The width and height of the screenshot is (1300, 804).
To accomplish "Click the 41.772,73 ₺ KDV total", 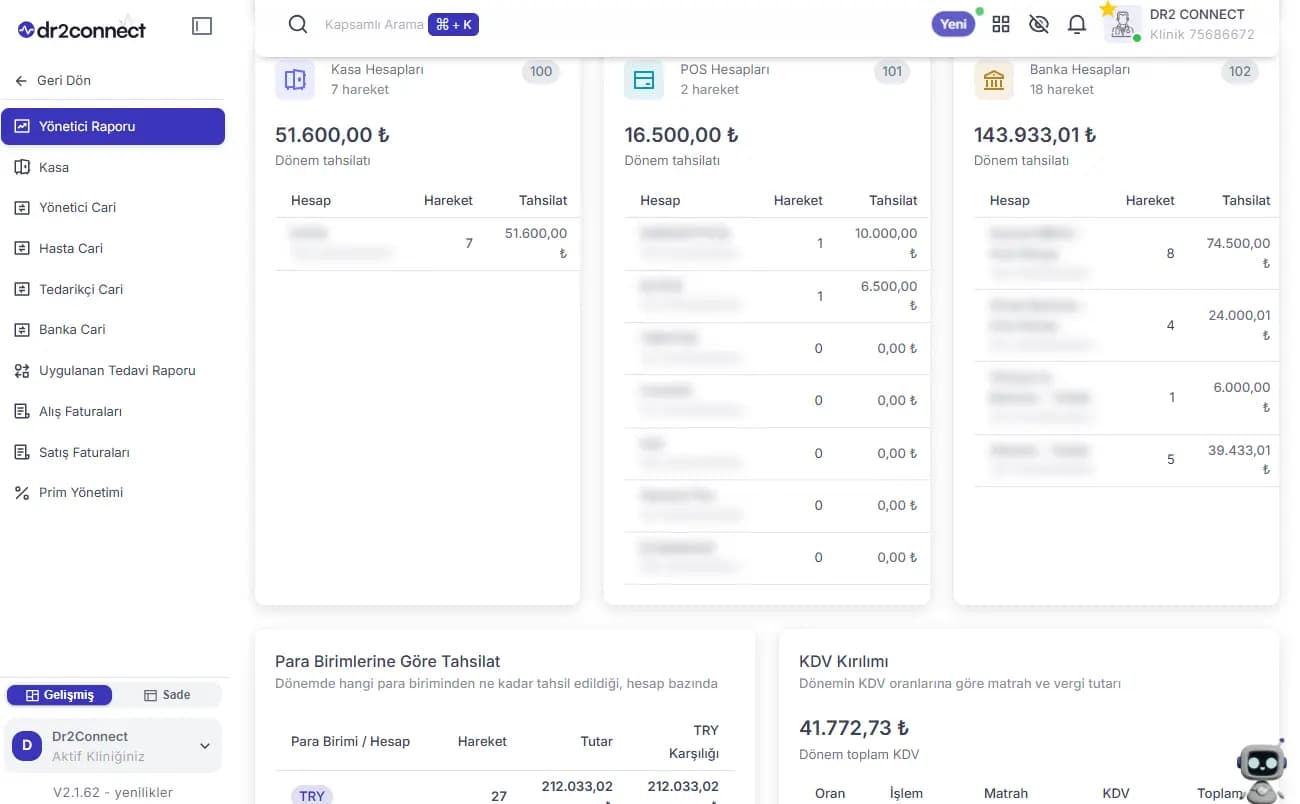I will pos(854,728).
